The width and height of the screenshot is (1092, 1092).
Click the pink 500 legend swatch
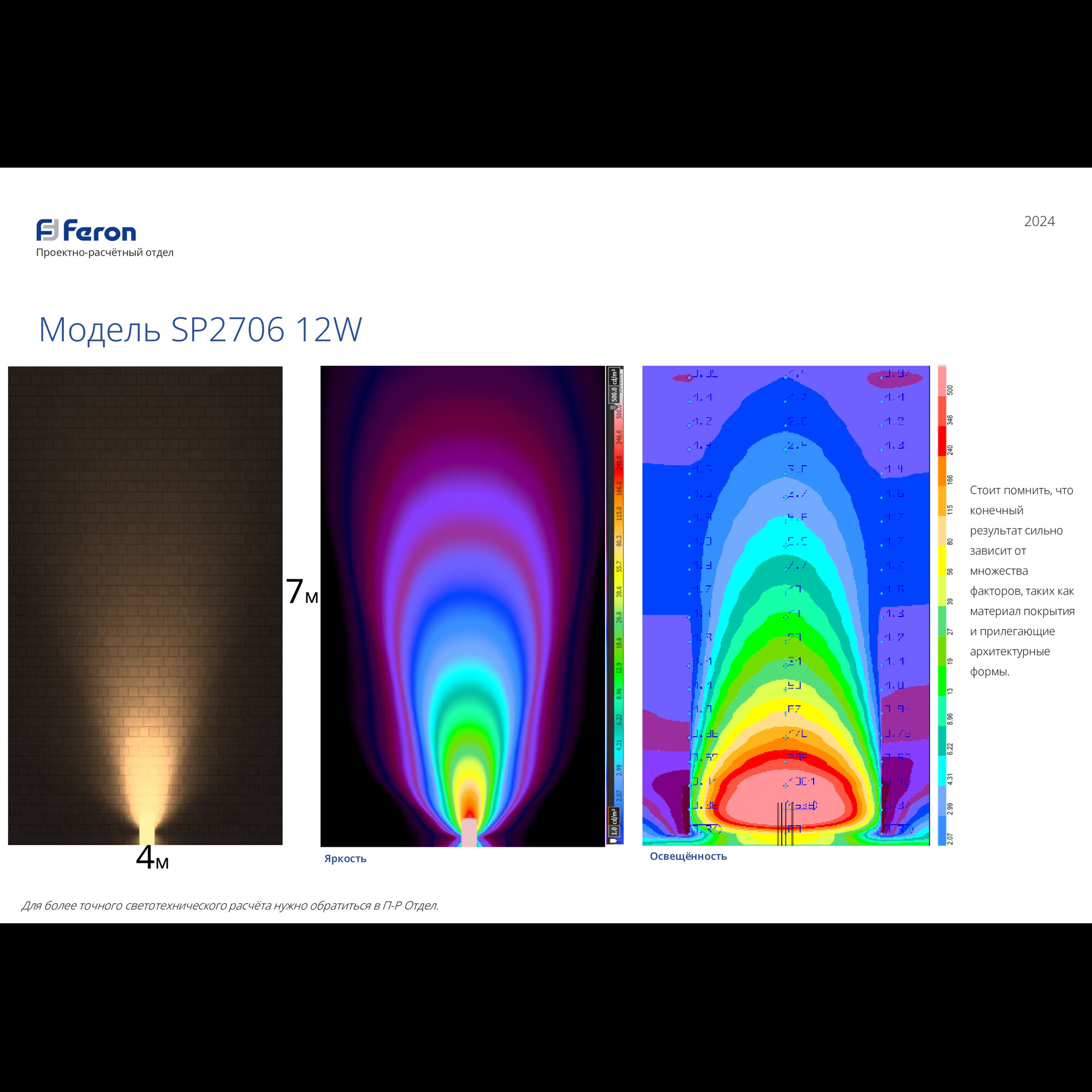[942, 382]
